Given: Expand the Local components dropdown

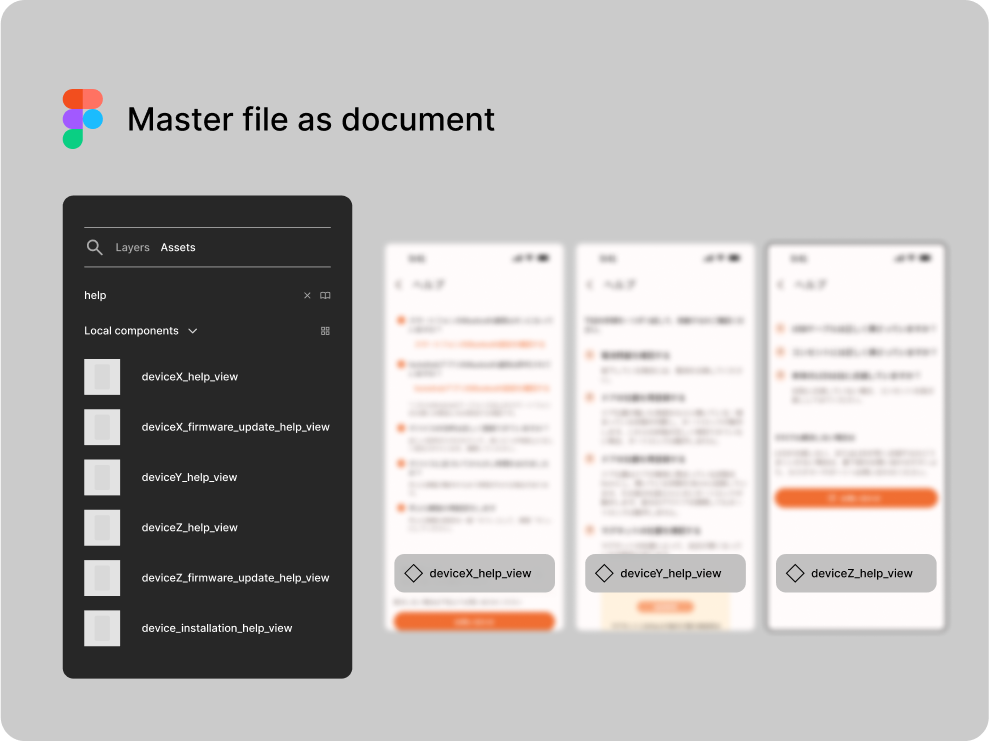Looking at the screenshot, I should click(193, 330).
